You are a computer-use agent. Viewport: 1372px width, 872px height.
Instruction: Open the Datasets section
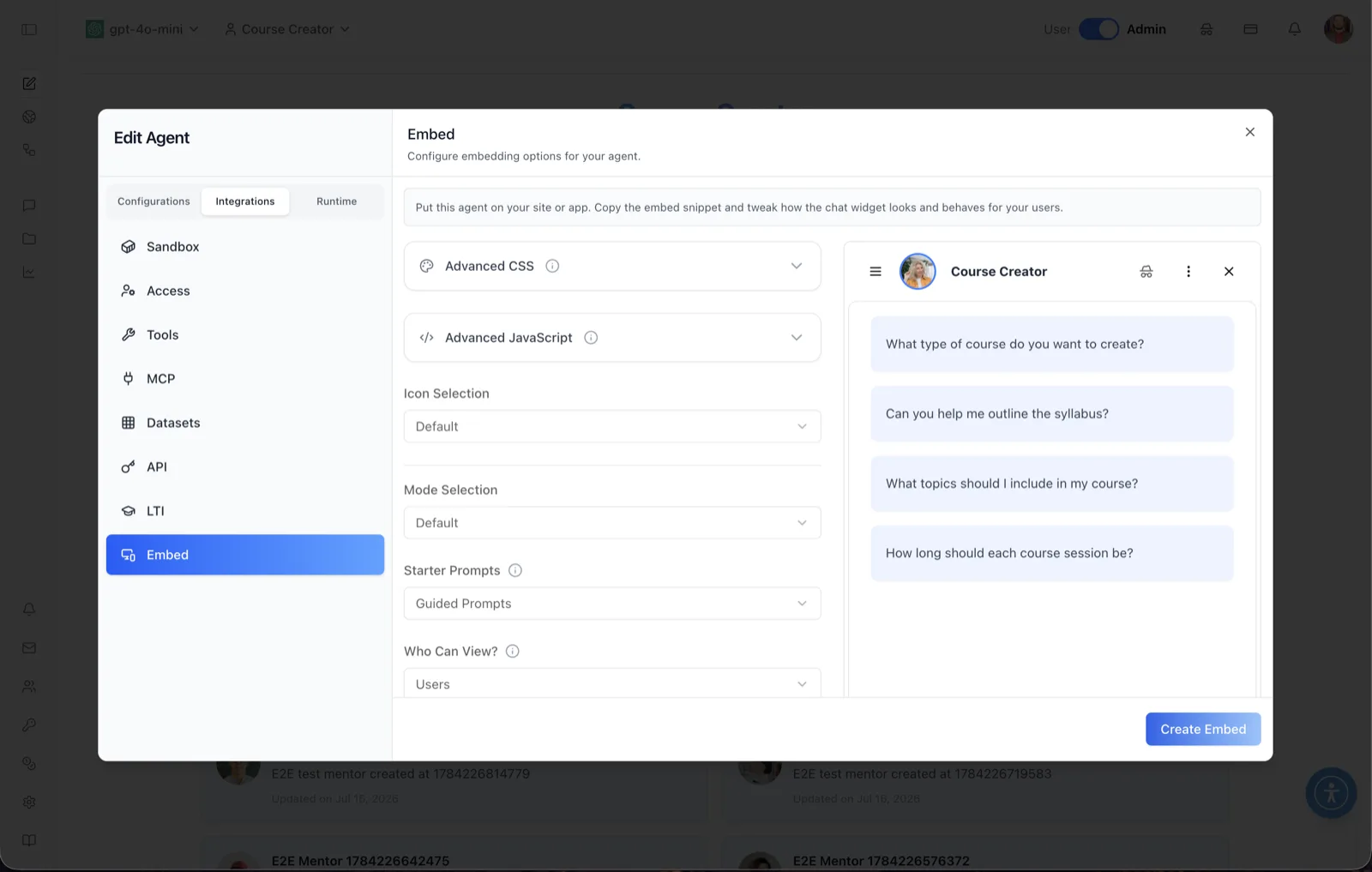pos(245,423)
